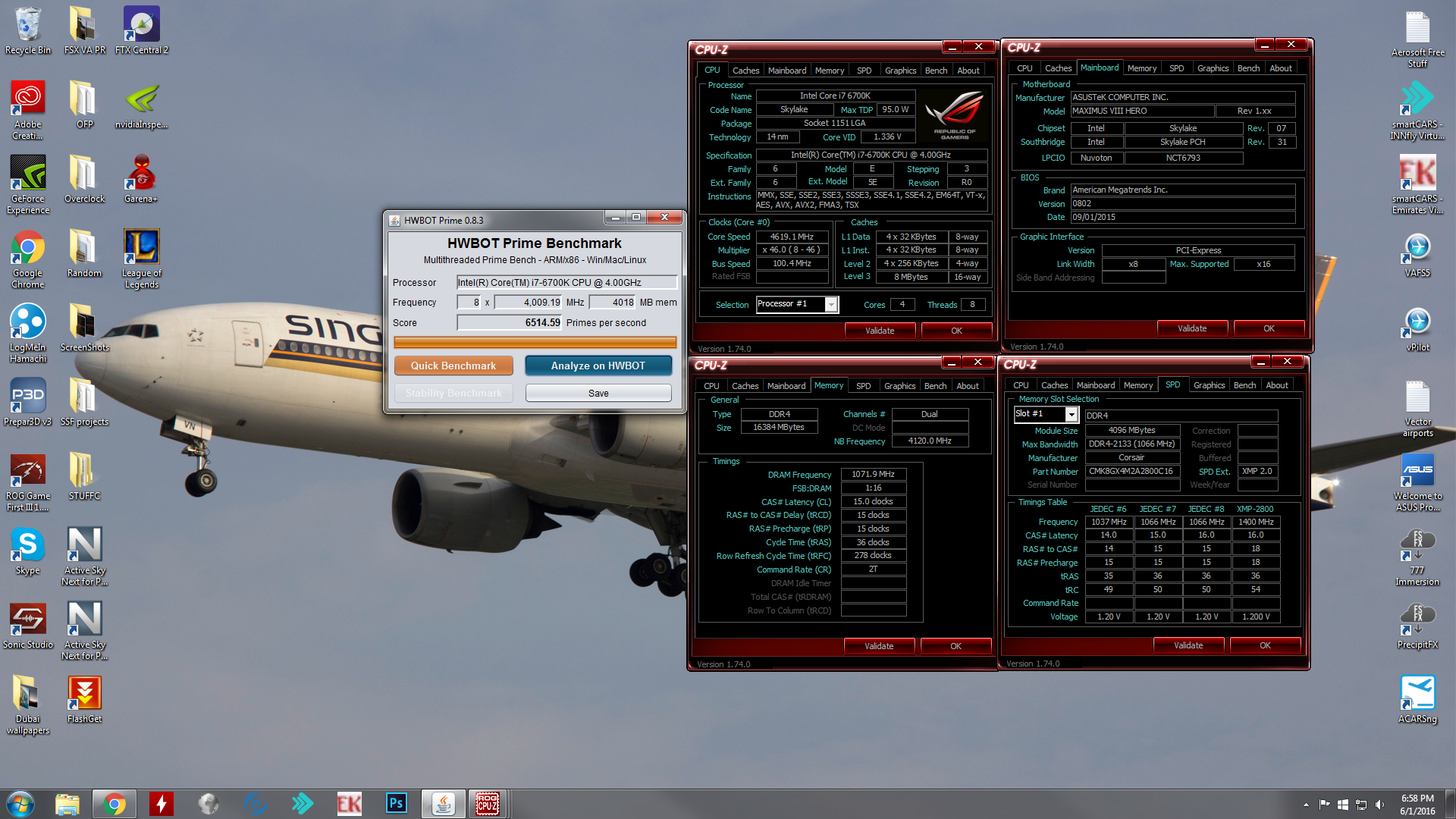Open Welcome to ASUS Products icon

tap(1417, 482)
